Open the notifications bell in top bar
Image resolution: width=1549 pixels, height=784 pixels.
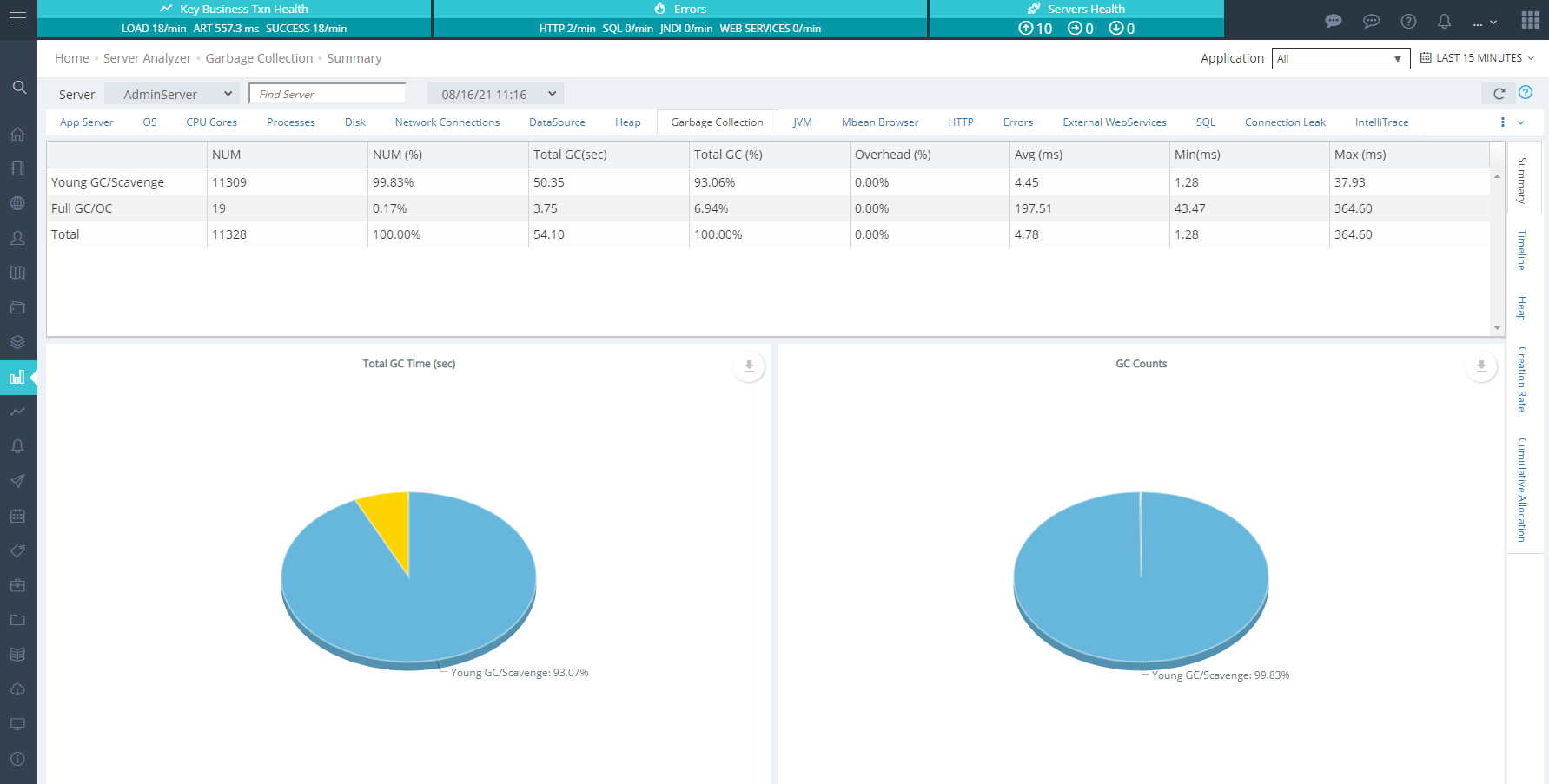1444,22
